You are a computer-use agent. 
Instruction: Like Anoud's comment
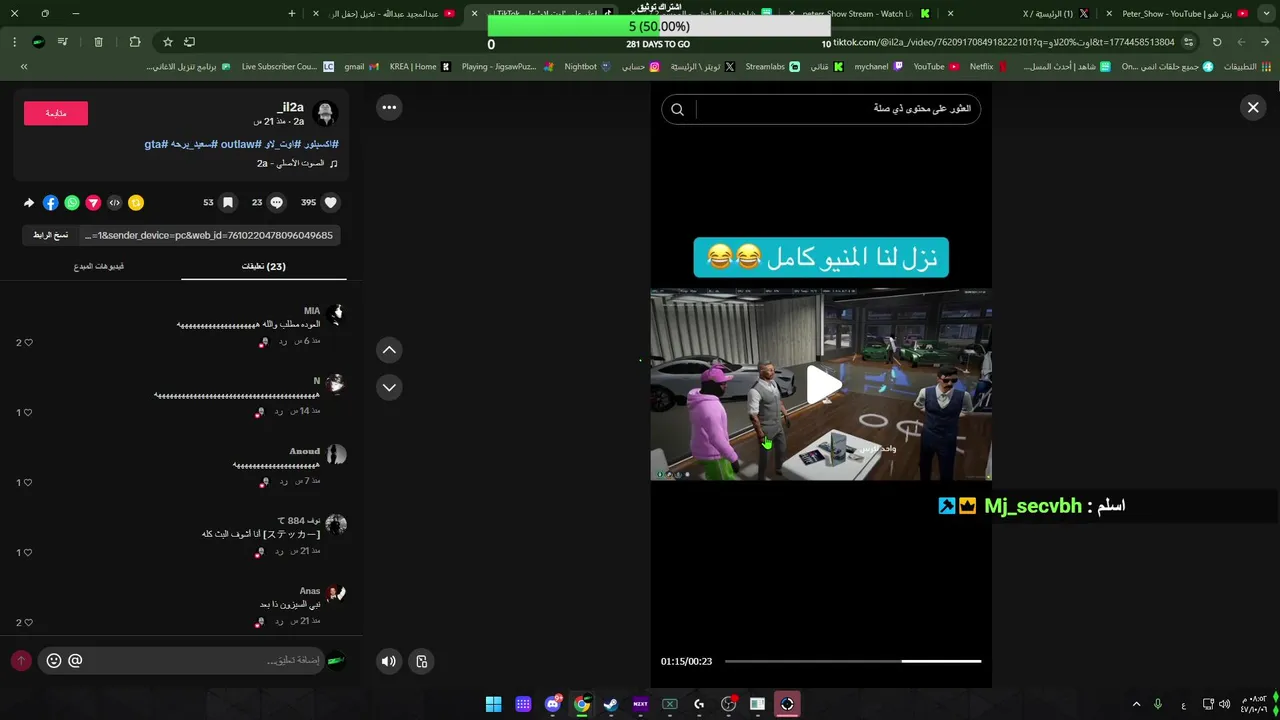click(28, 482)
